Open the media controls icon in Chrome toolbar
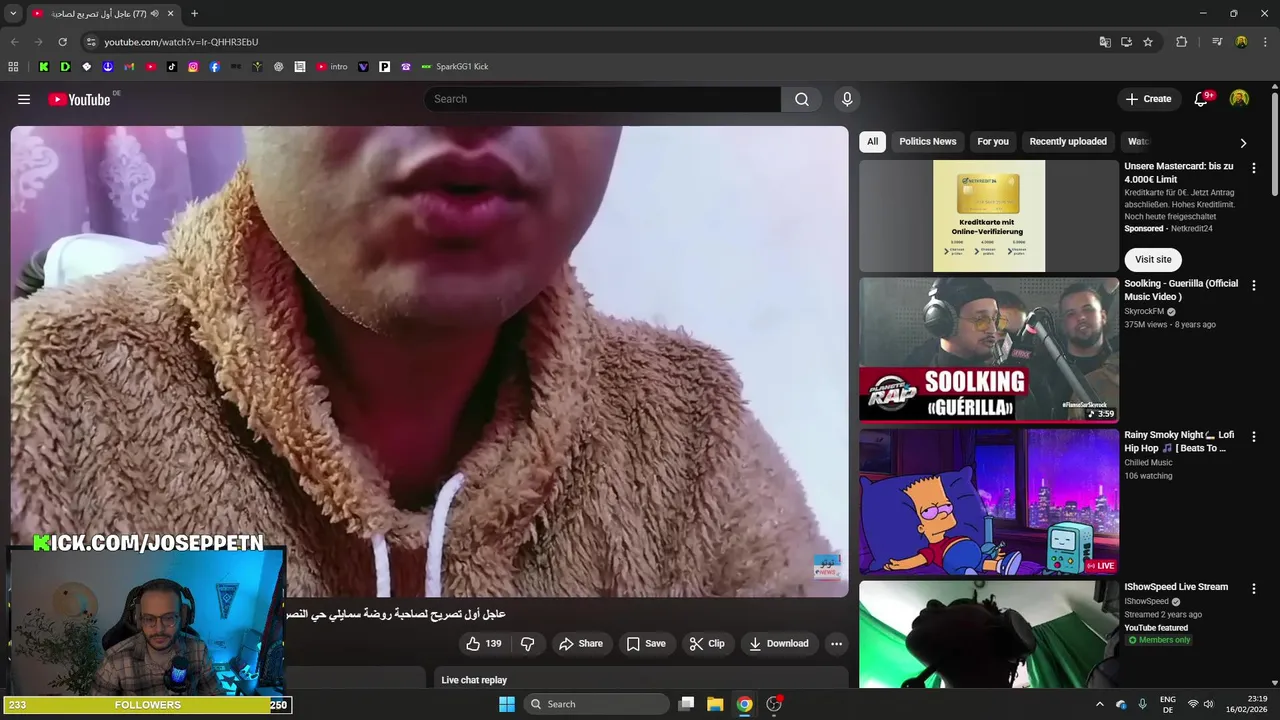Viewport: 1280px width, 720px height. (x=1217, y=42)
